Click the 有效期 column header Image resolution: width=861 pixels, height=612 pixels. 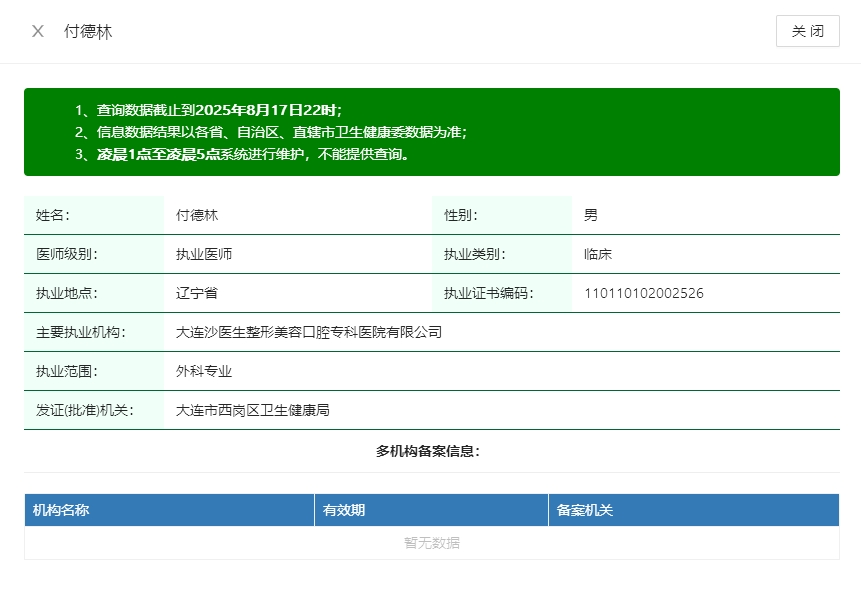tap(344, 510)
